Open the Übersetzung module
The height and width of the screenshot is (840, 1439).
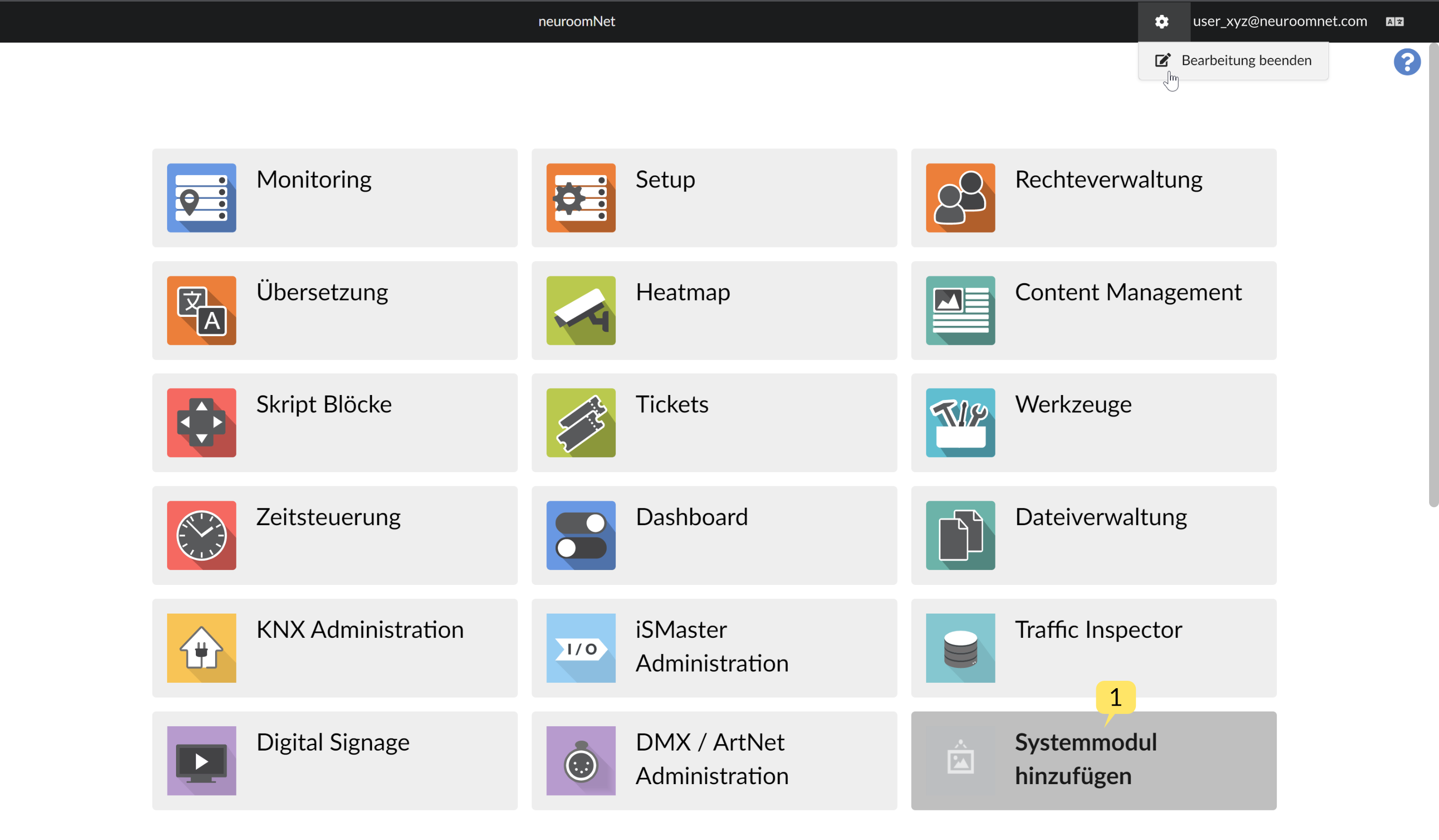[334, 310]
